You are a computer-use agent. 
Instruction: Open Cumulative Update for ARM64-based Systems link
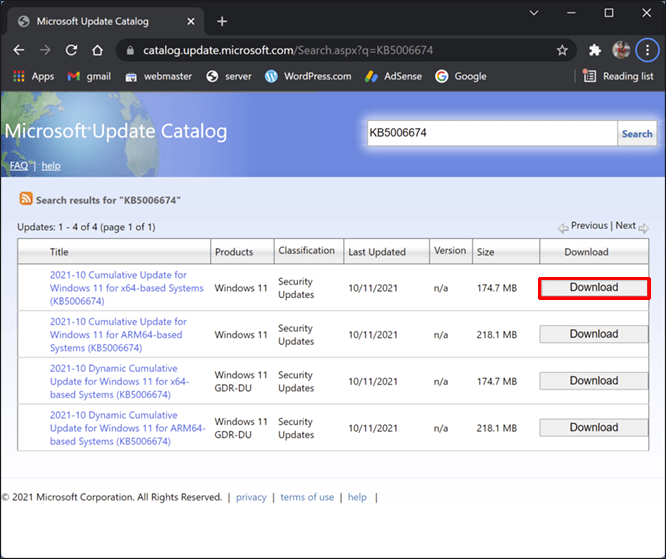[118, 335]
